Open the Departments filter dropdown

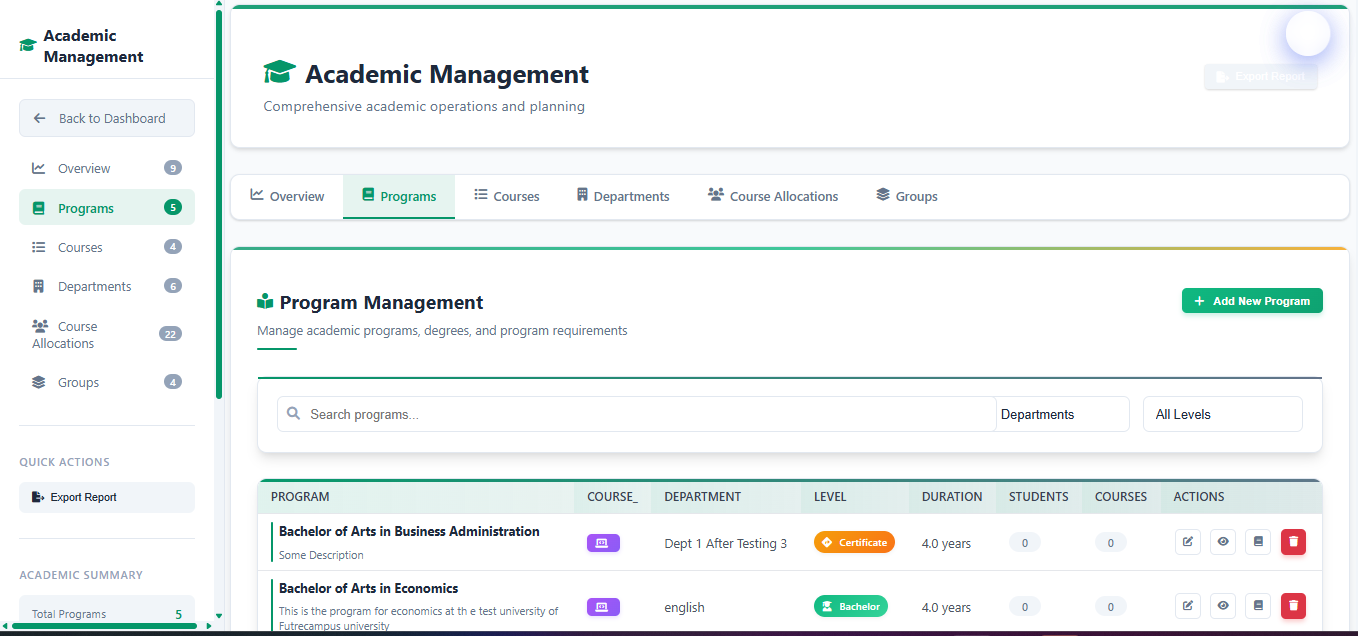pyautogui.click(x=1062, y=414)
